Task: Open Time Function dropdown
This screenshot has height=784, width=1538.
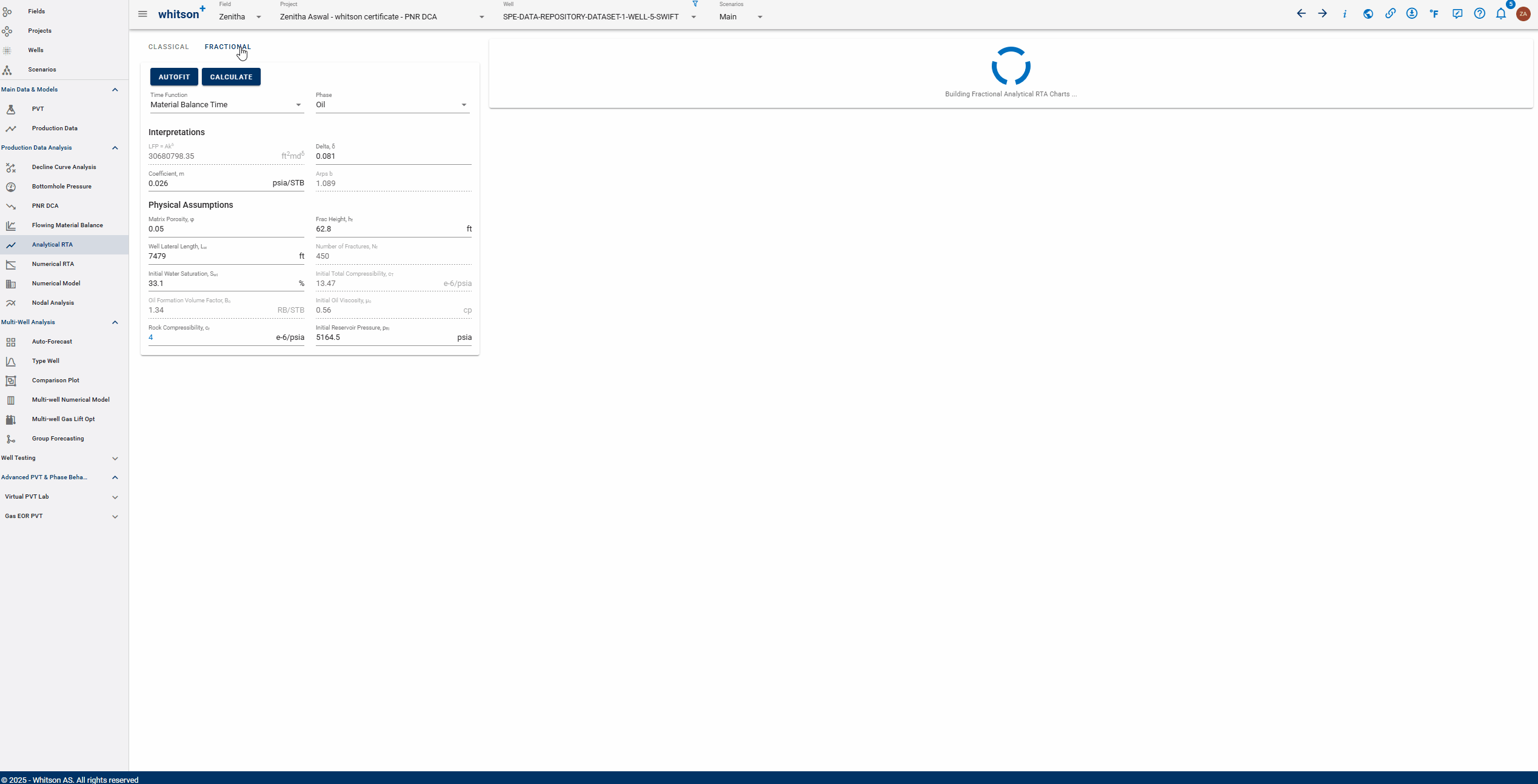Action: [x=227, y=105]
